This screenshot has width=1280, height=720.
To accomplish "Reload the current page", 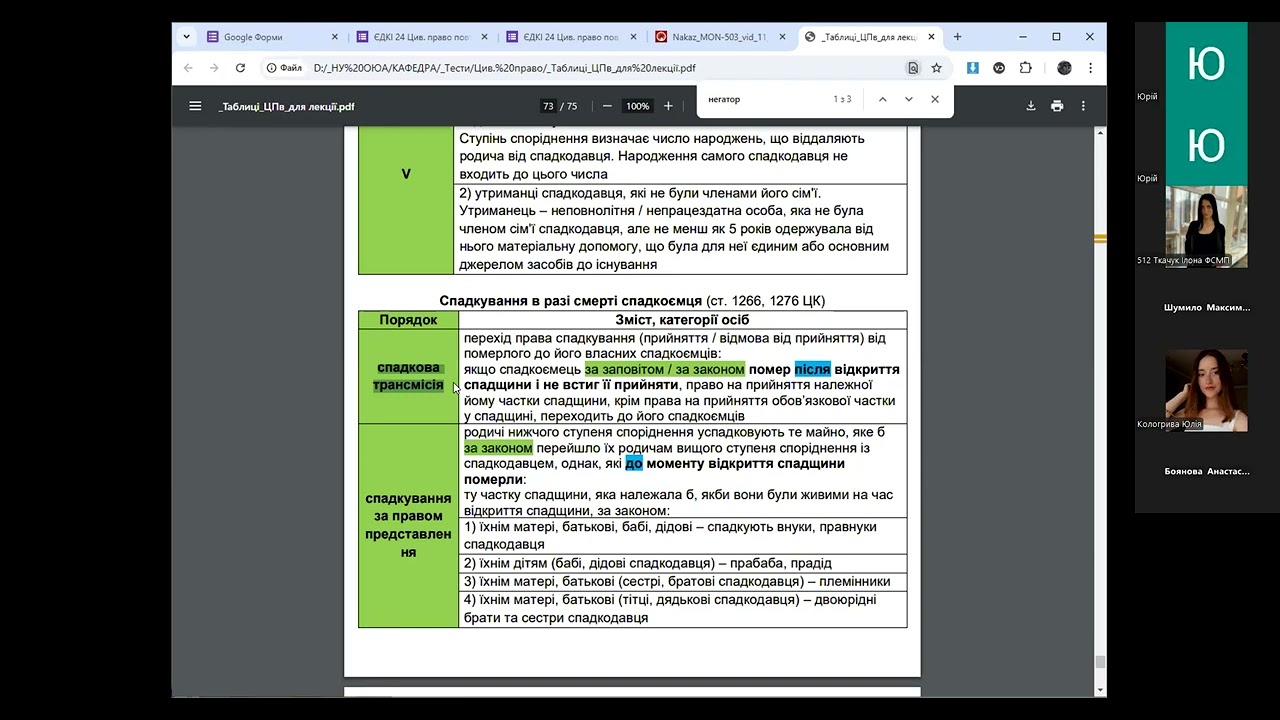I will pos(240,68).
